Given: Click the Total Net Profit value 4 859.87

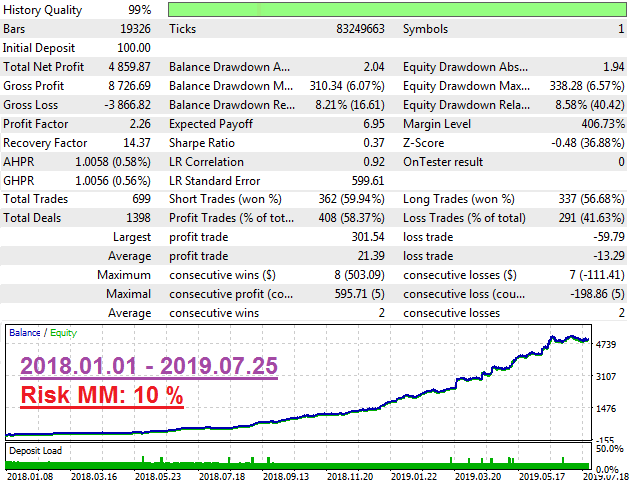Looking at the screenshot, I should [129, 67].
